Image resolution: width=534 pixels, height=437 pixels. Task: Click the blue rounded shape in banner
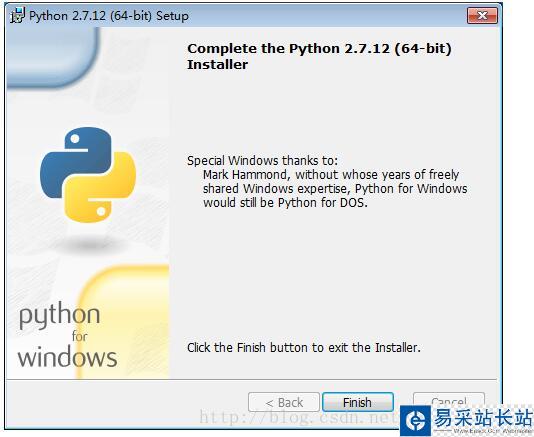pyautogui.click(x=53, y=58)
